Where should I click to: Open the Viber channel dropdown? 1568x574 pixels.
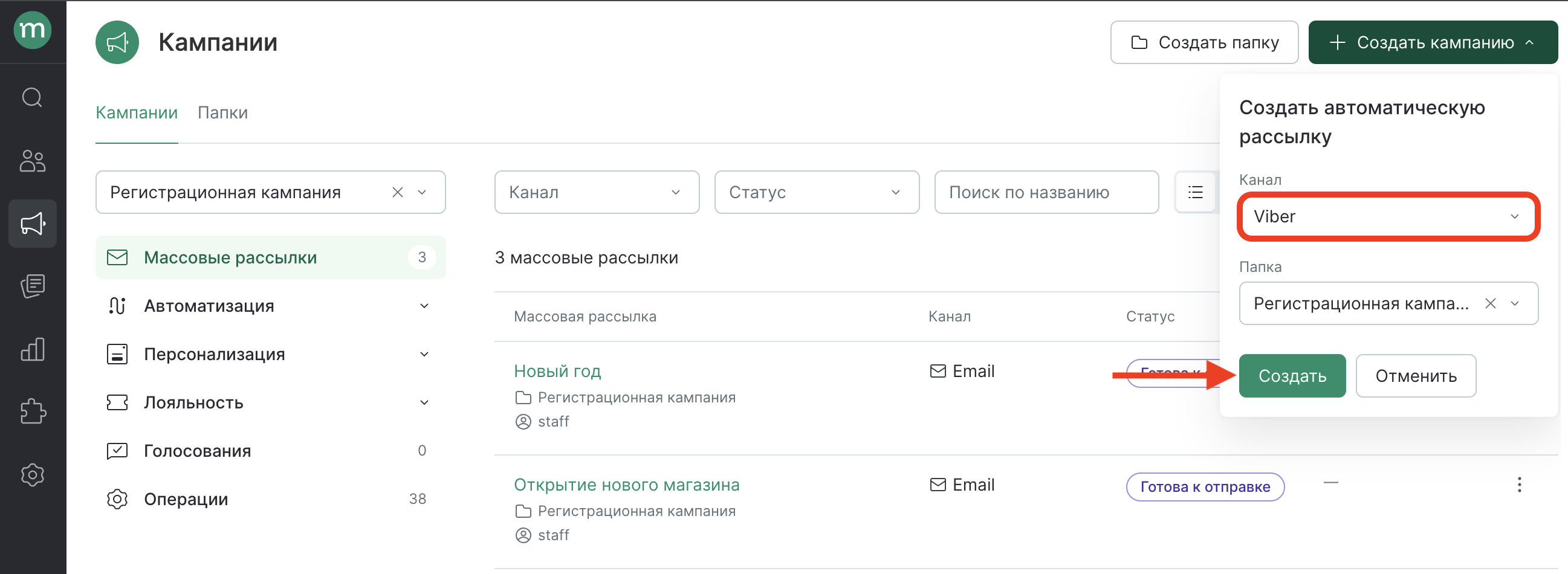coord(1388,217)
